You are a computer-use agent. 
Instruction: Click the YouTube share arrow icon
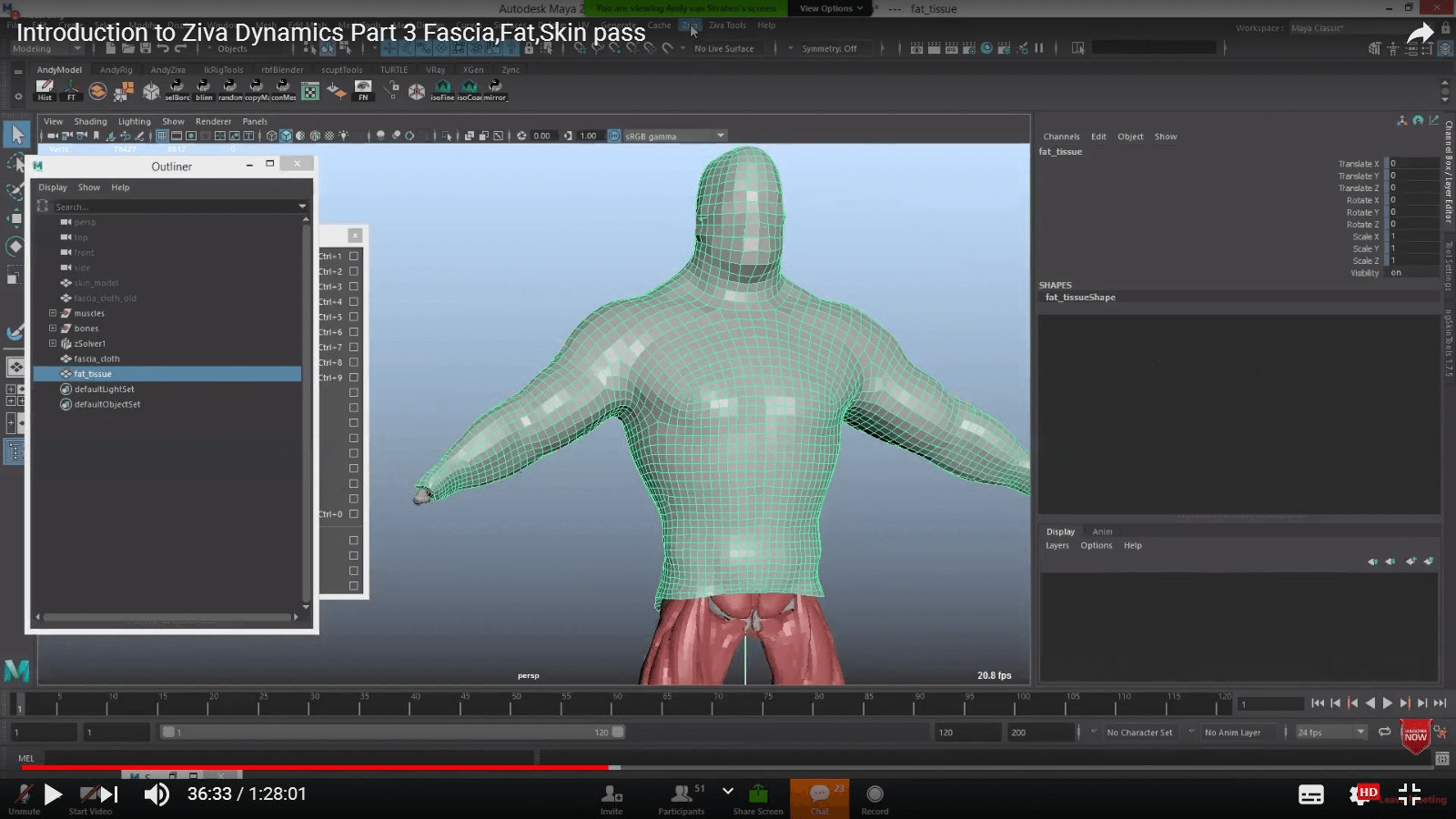pyautogui.click(x=1420, y=35)
